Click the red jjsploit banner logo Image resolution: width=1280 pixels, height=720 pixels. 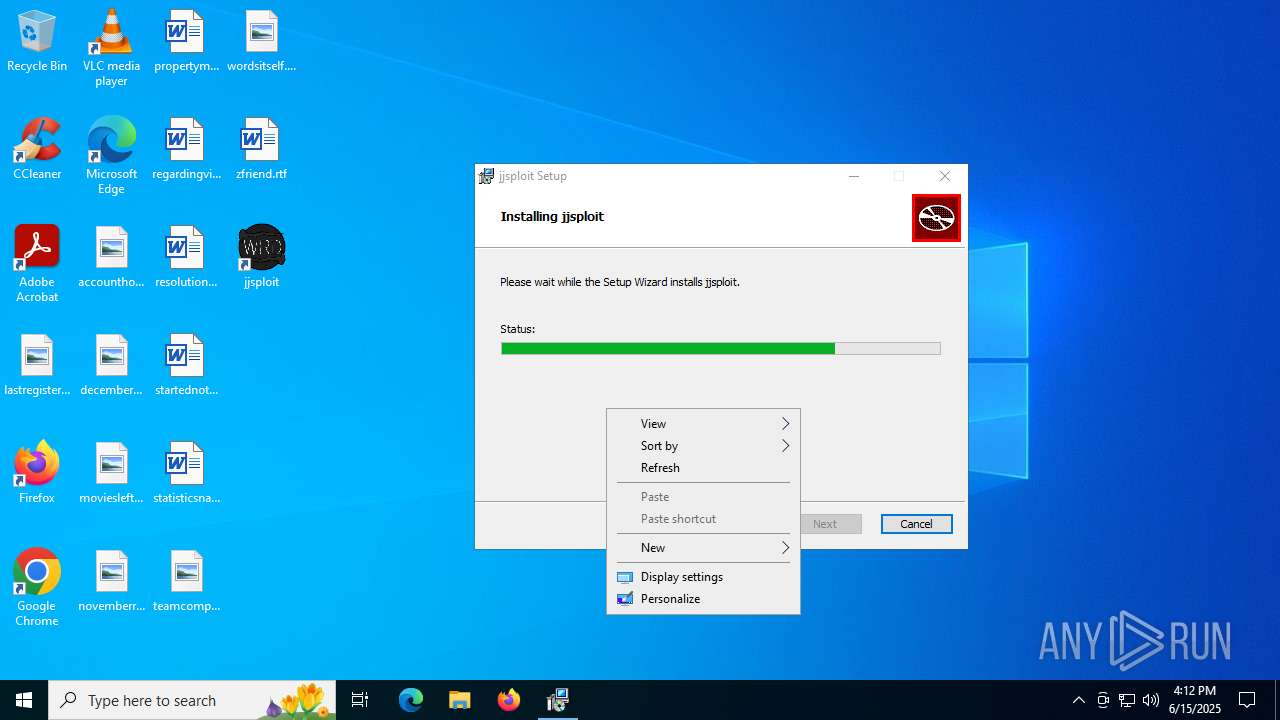pyautogui.click(x=936, y=218)
